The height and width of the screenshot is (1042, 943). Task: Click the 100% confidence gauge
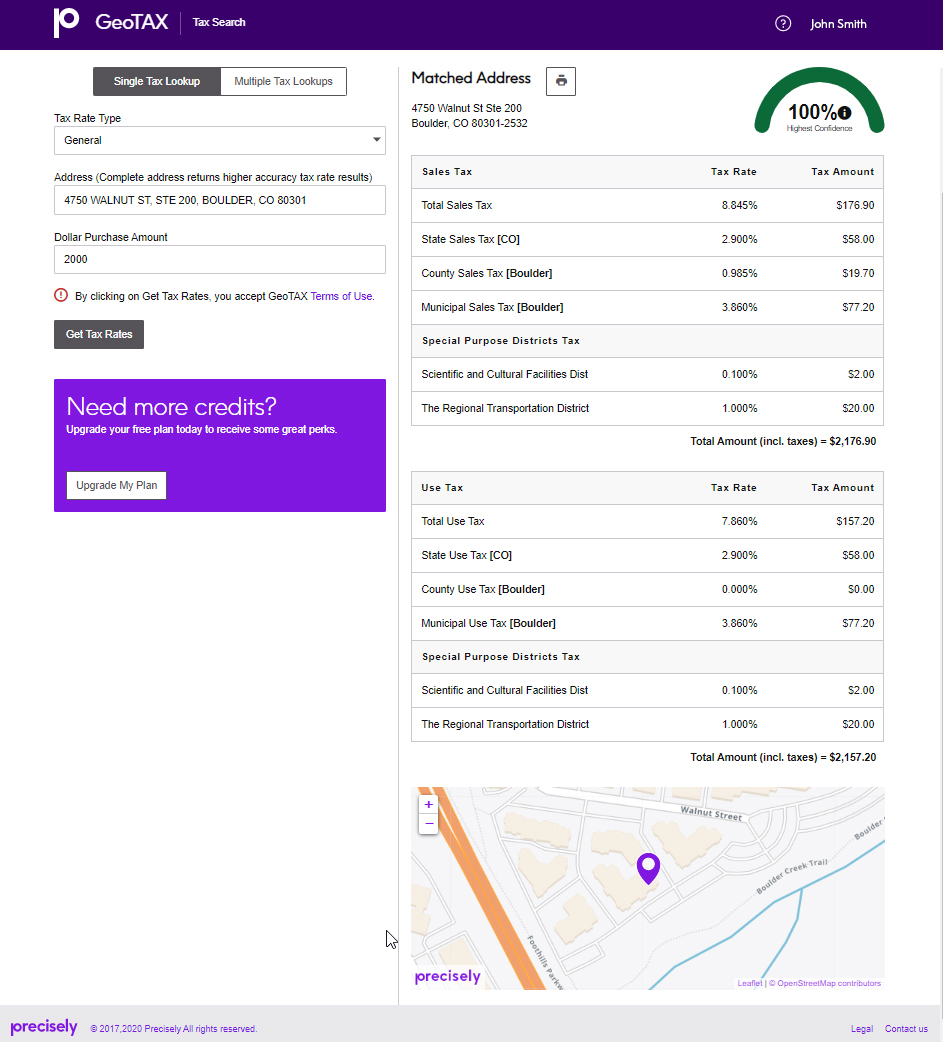click(819, 100)
